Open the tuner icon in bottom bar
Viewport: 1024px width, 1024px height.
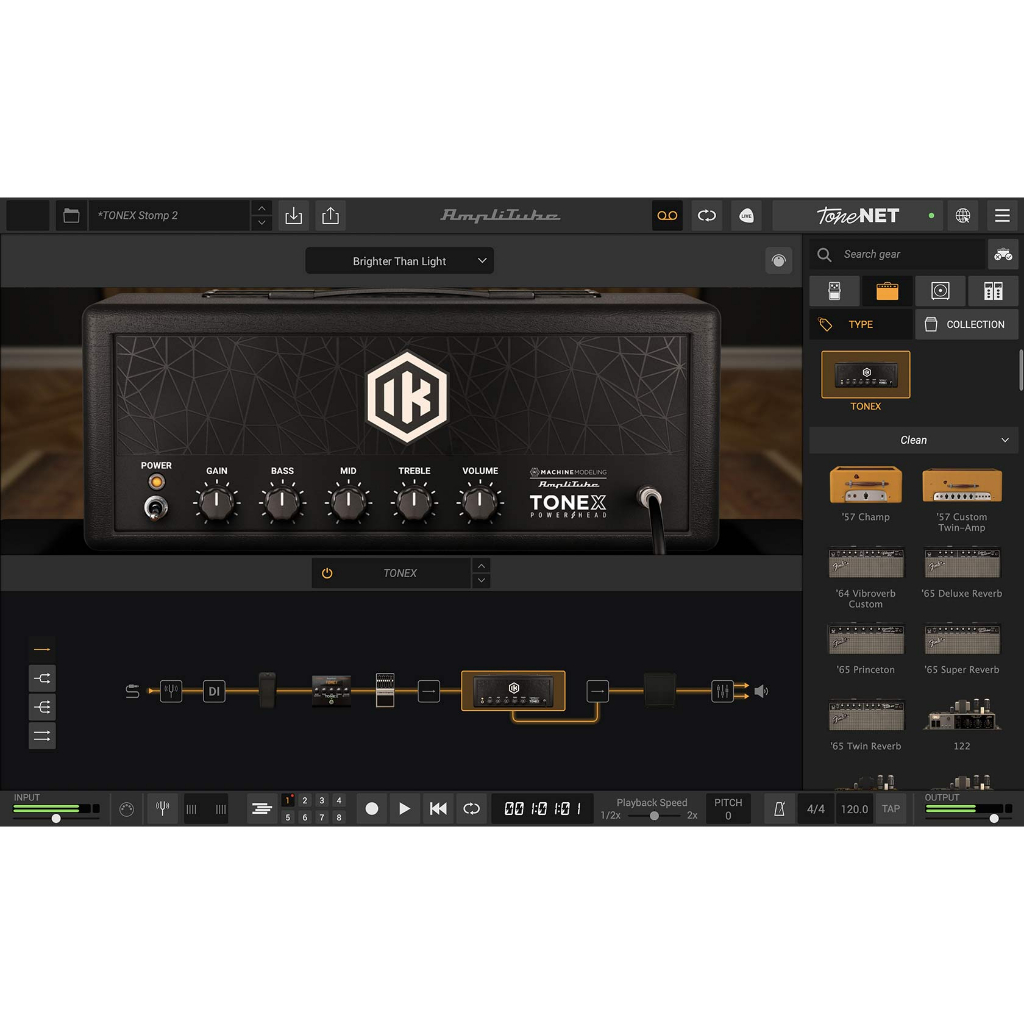point(162,809)
